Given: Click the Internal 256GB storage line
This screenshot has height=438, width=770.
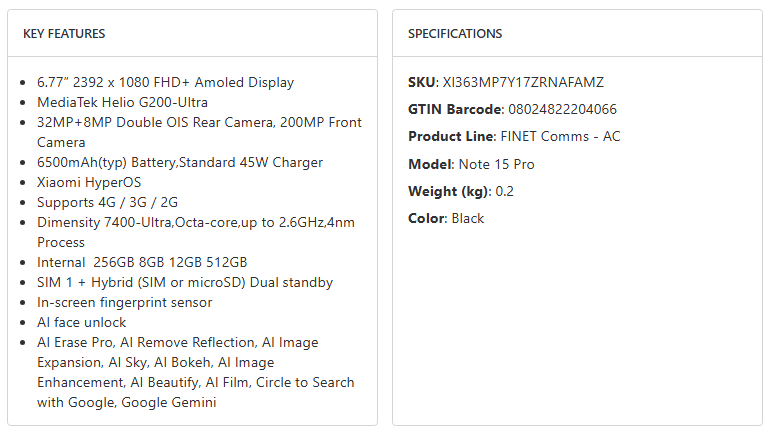Looking at the screenshot, I should (x=142, y=262).
